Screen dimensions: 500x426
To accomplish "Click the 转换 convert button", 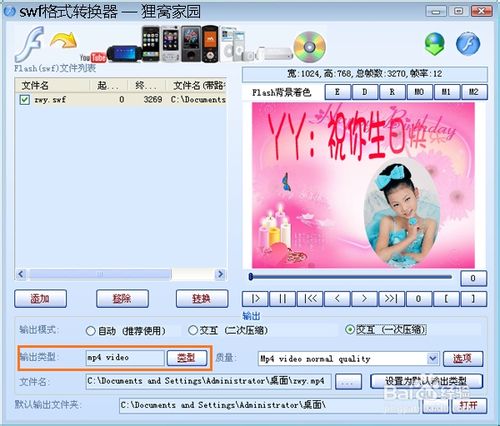I will click(202, 298).
